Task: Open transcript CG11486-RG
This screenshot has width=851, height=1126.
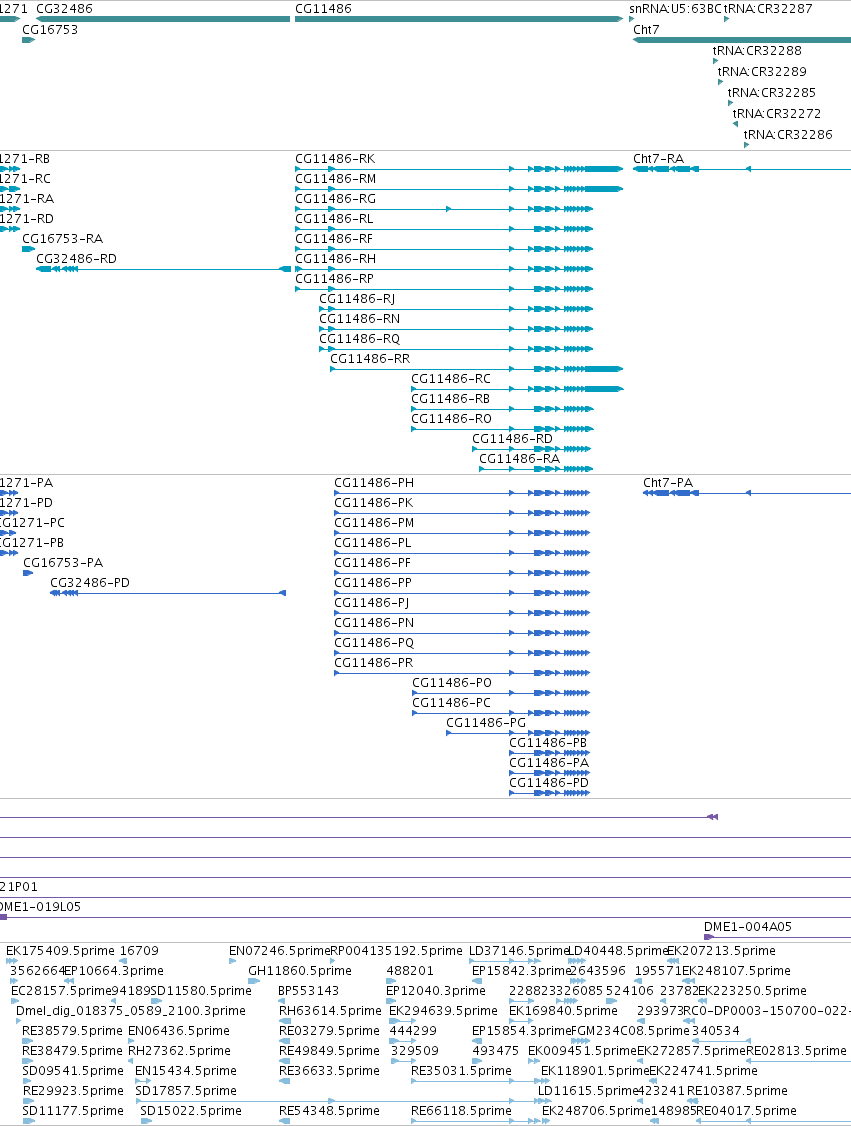Action: click(444, 209)
